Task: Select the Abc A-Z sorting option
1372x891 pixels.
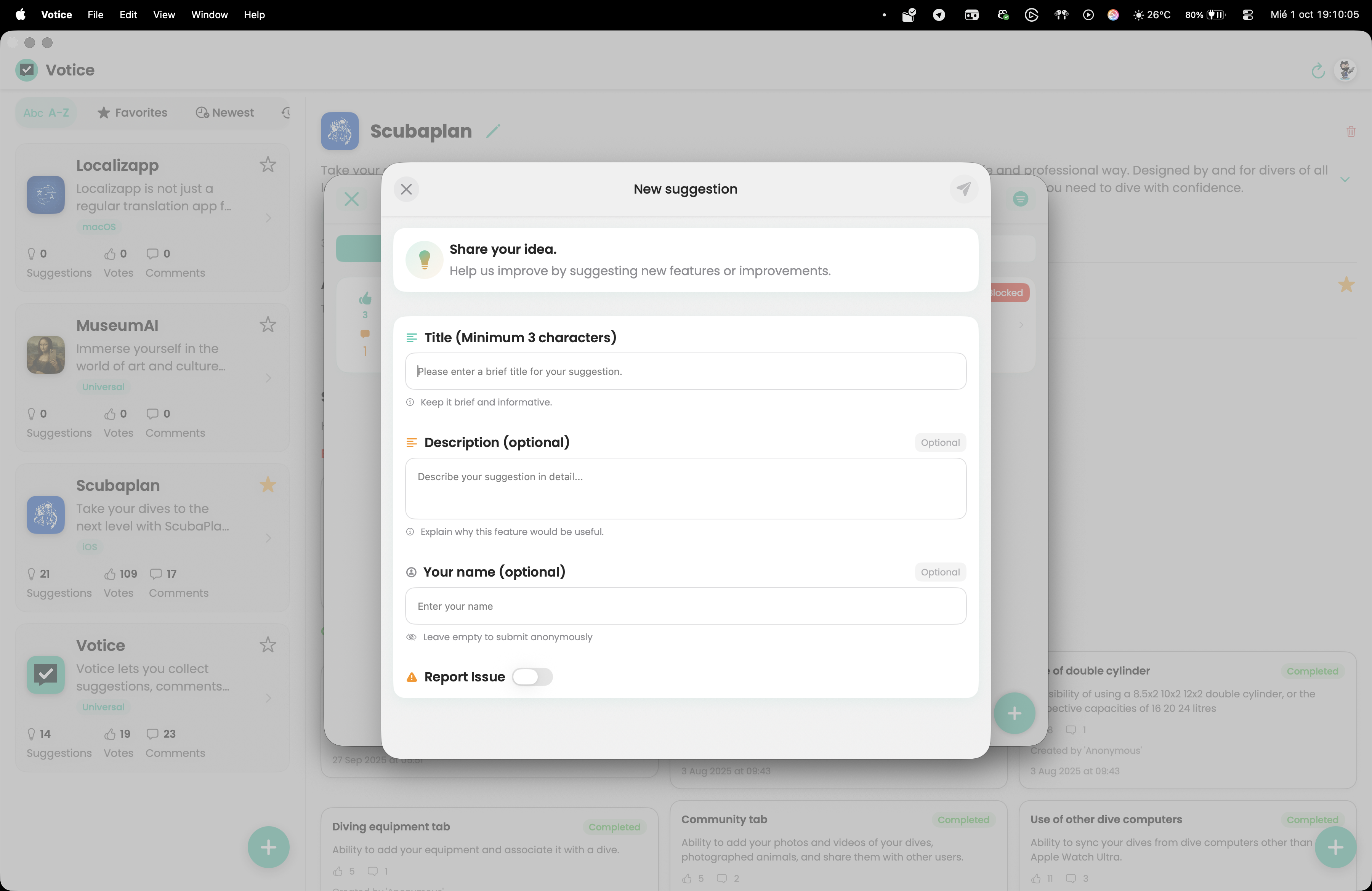Action: click(x=45, y=112)
